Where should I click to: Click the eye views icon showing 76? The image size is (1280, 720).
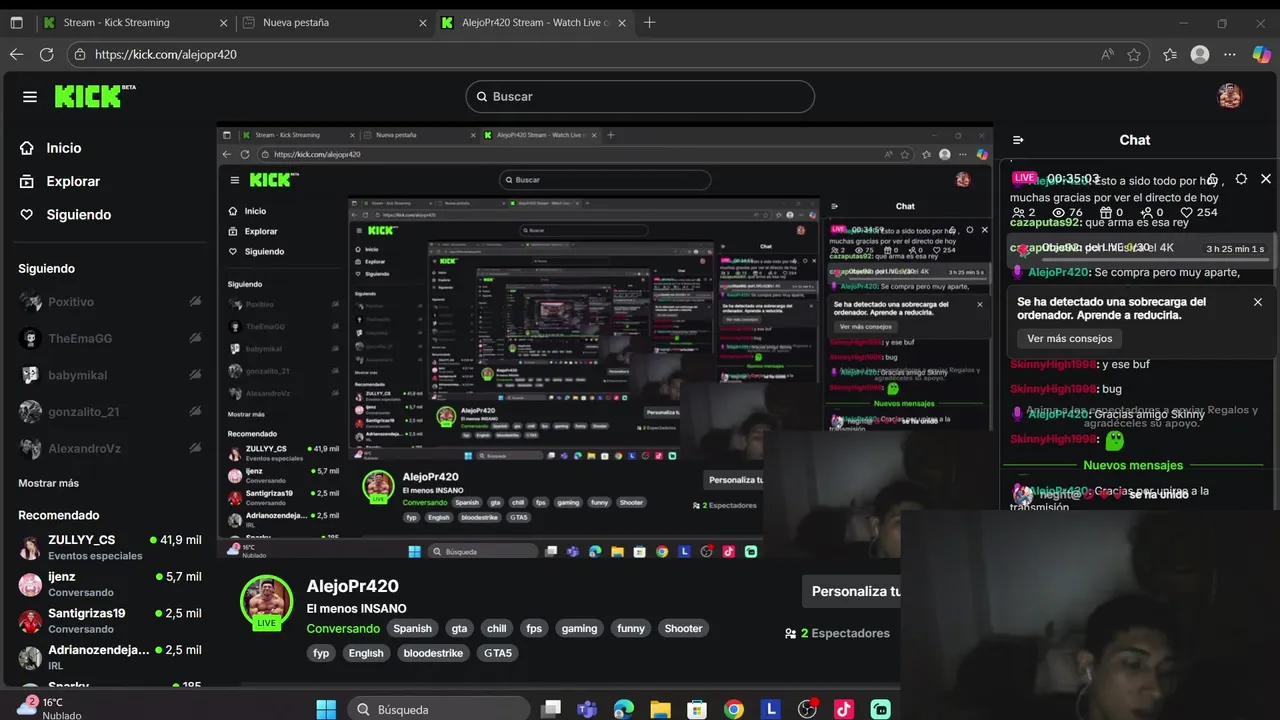[x=1059, y=212]
